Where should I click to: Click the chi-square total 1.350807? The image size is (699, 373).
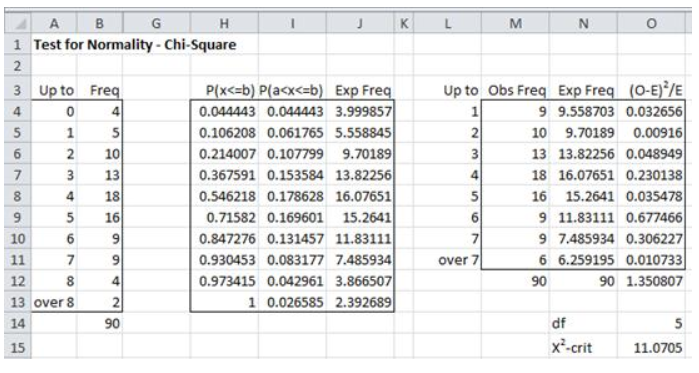(651, 281)
